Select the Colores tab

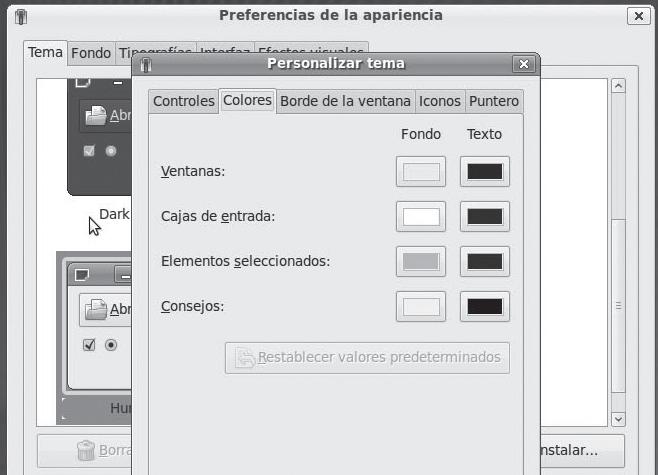[x=247, y=100]
